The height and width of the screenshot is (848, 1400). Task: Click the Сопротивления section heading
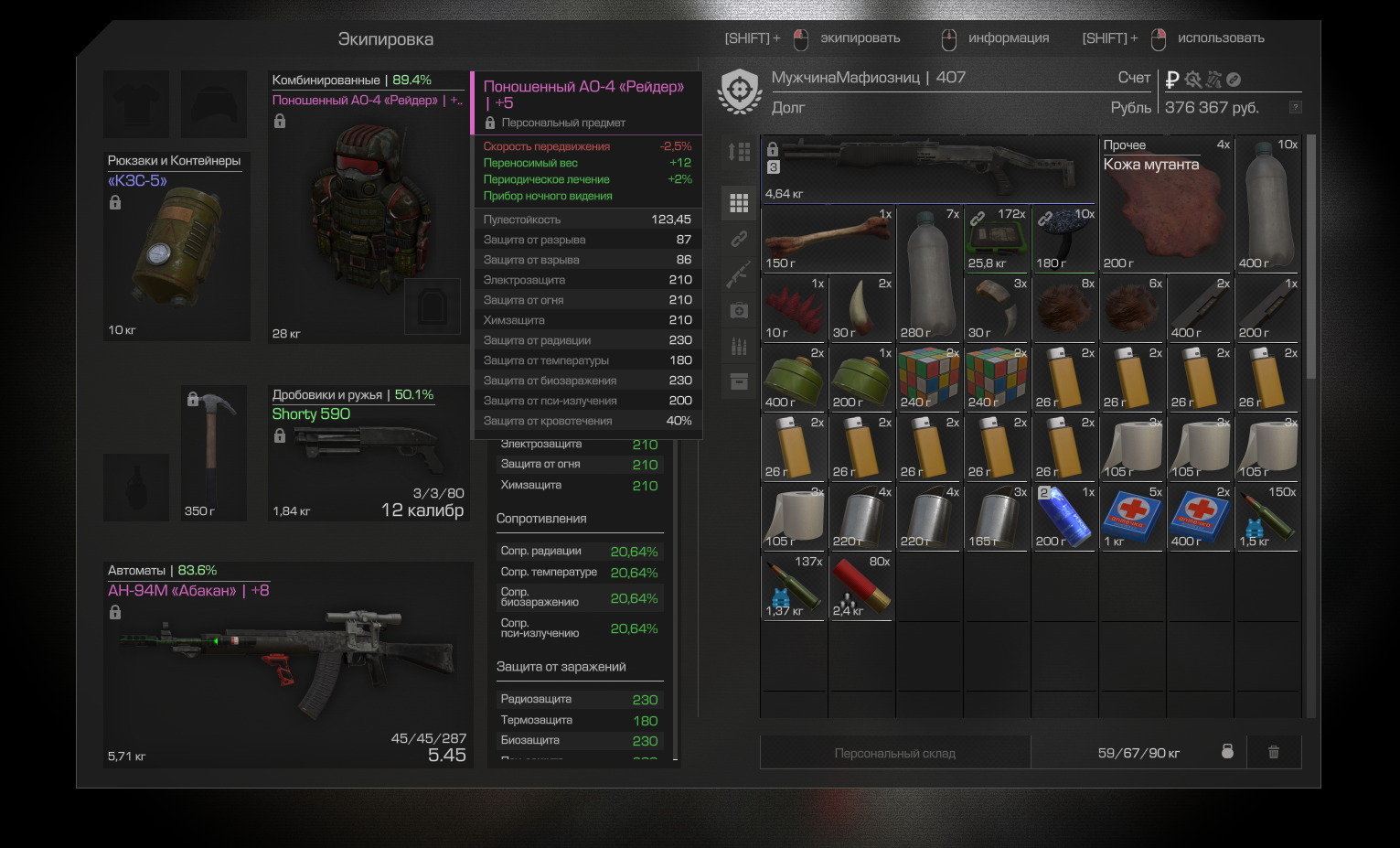tap(541, 519)
